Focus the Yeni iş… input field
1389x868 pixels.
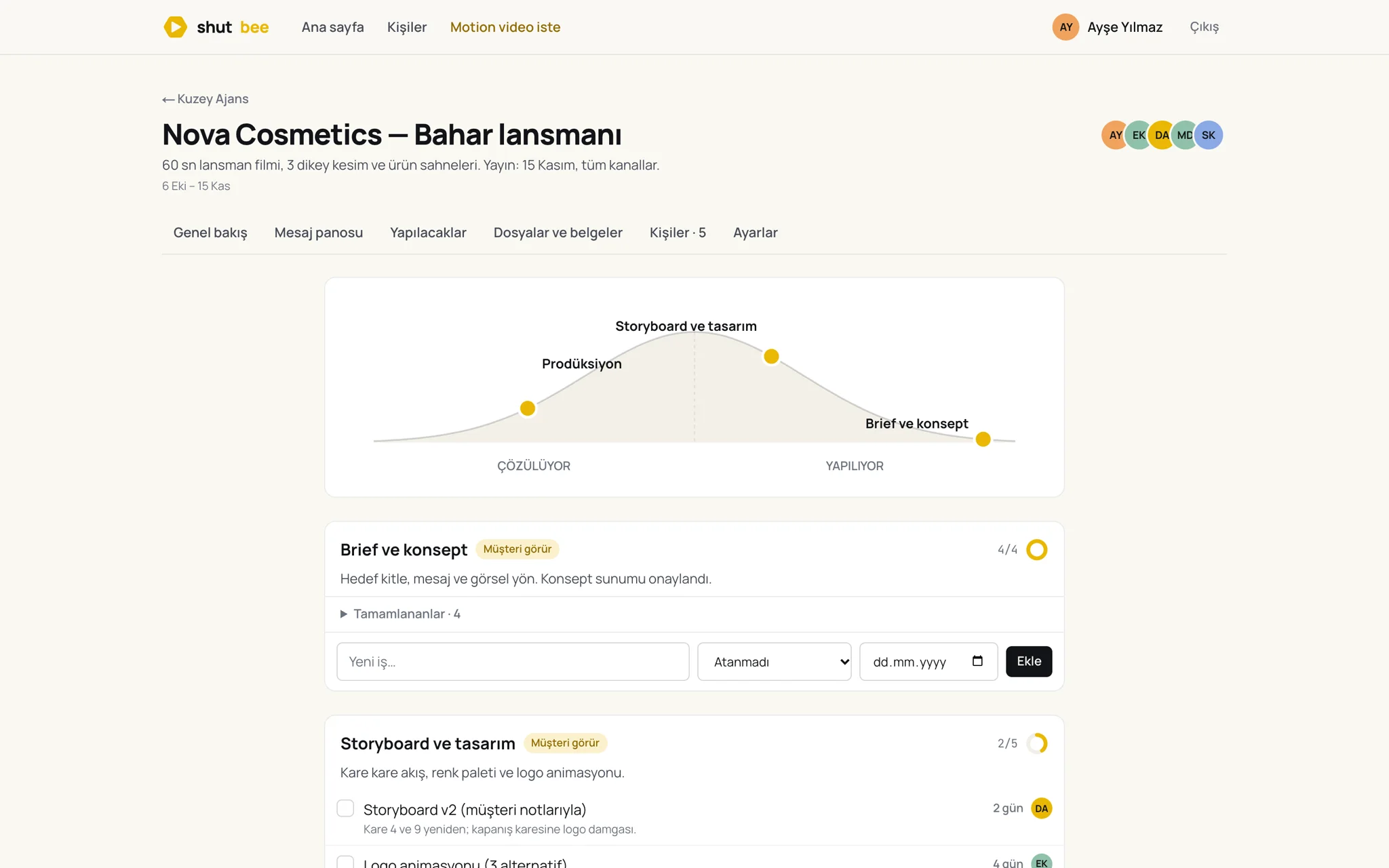(x=513, y=662)
